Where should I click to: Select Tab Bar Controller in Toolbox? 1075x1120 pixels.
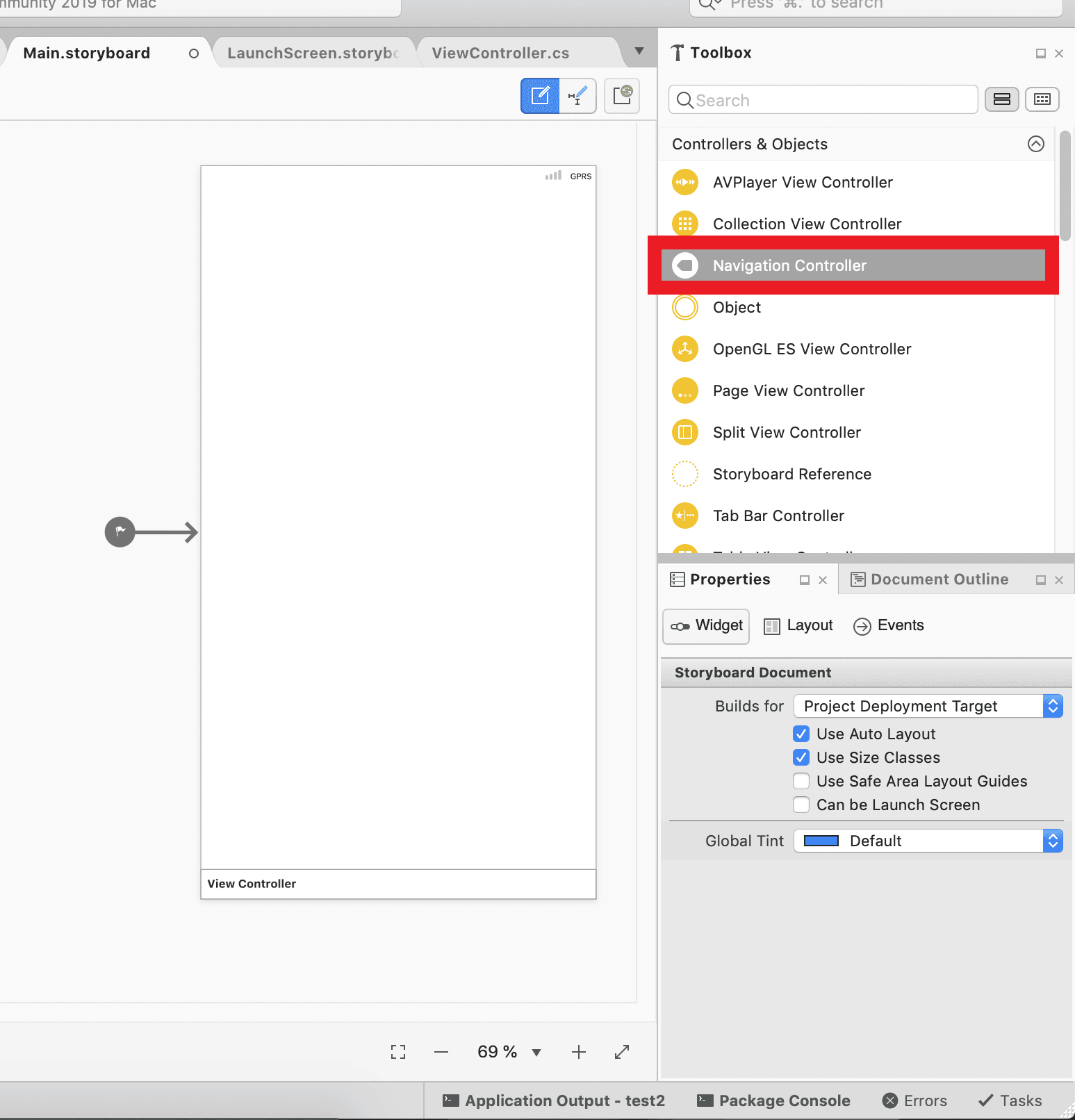[778, 516]
